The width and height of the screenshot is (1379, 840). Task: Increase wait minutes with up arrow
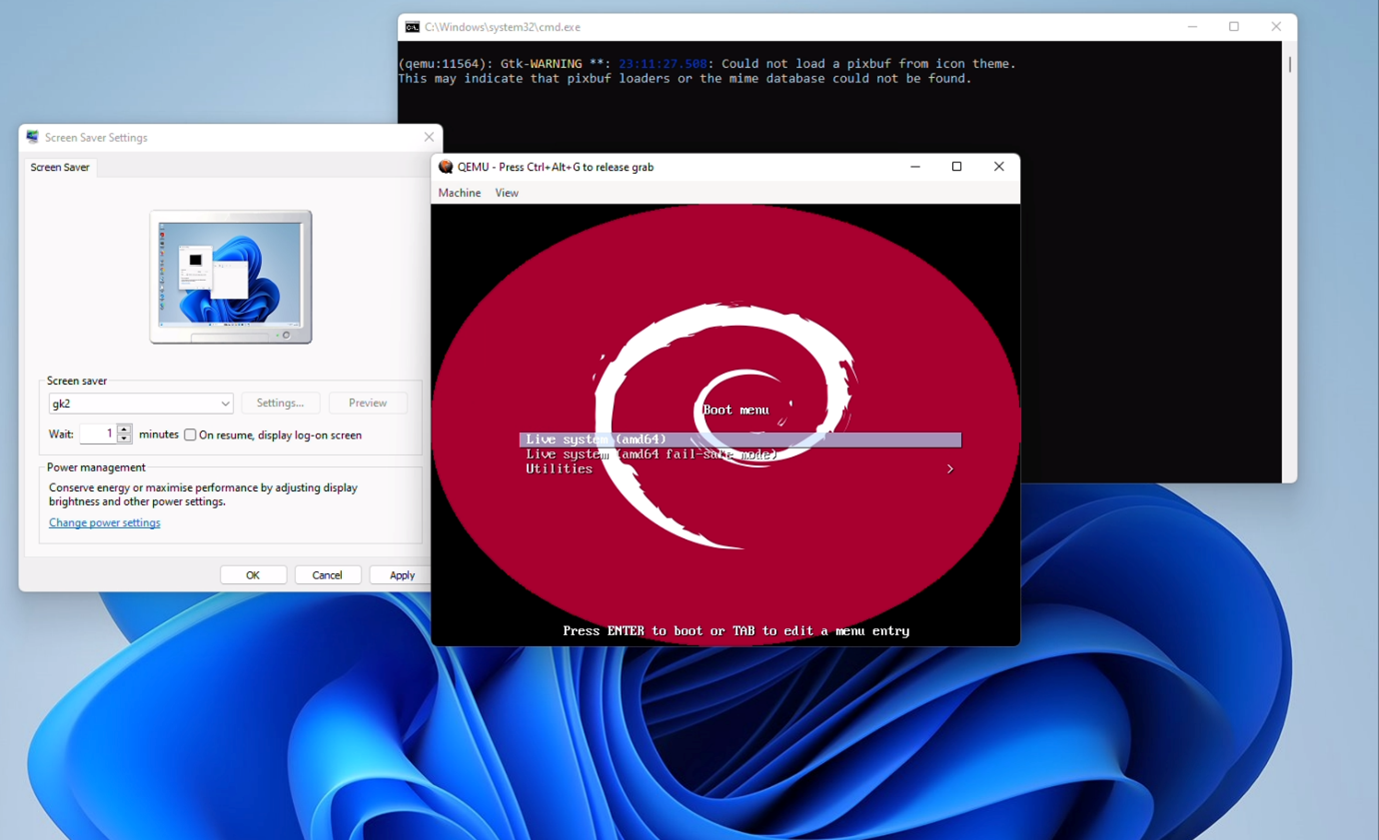(x=124, y=429)
